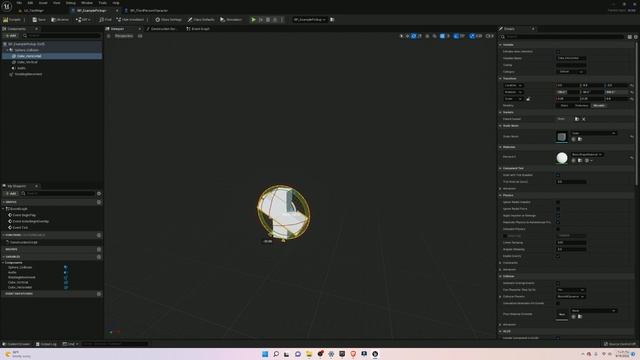Set Mobility to Movable
This screenshot has height=360, width=640.
coord(599,106)
